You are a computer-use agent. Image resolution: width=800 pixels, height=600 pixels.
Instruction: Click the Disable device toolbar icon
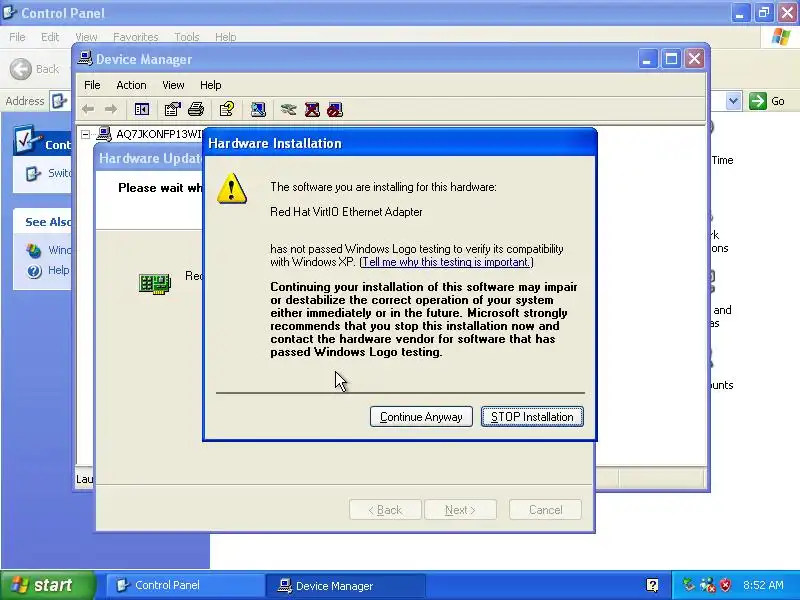pyautogui.click(x=335, y=109)
